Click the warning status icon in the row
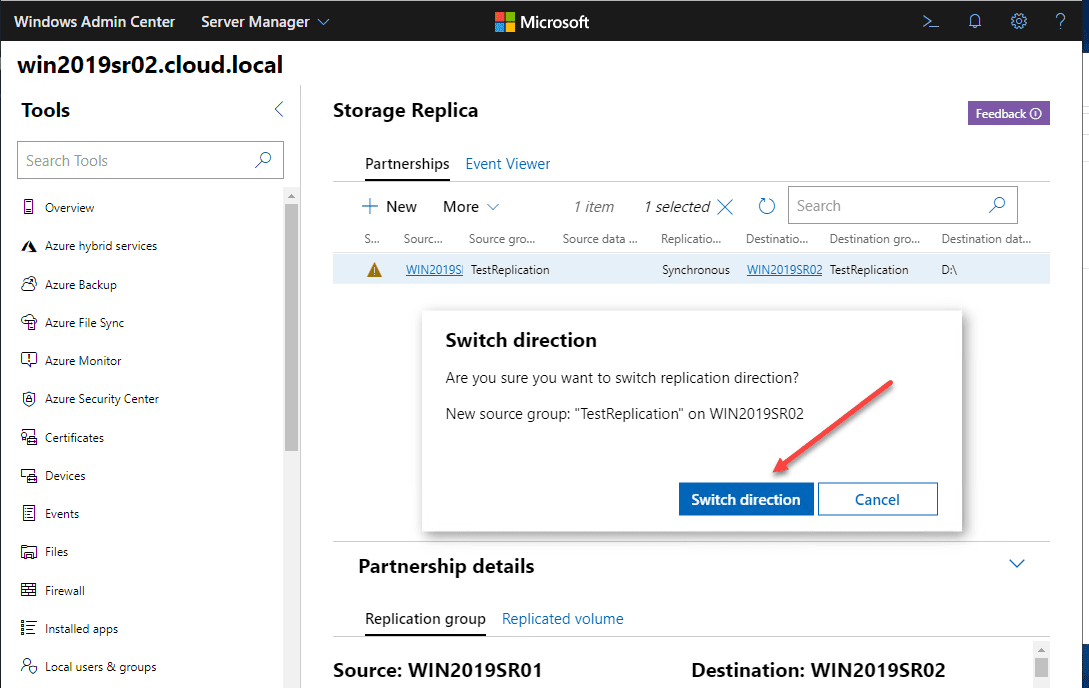1089x688 pixels. point(375,270)
